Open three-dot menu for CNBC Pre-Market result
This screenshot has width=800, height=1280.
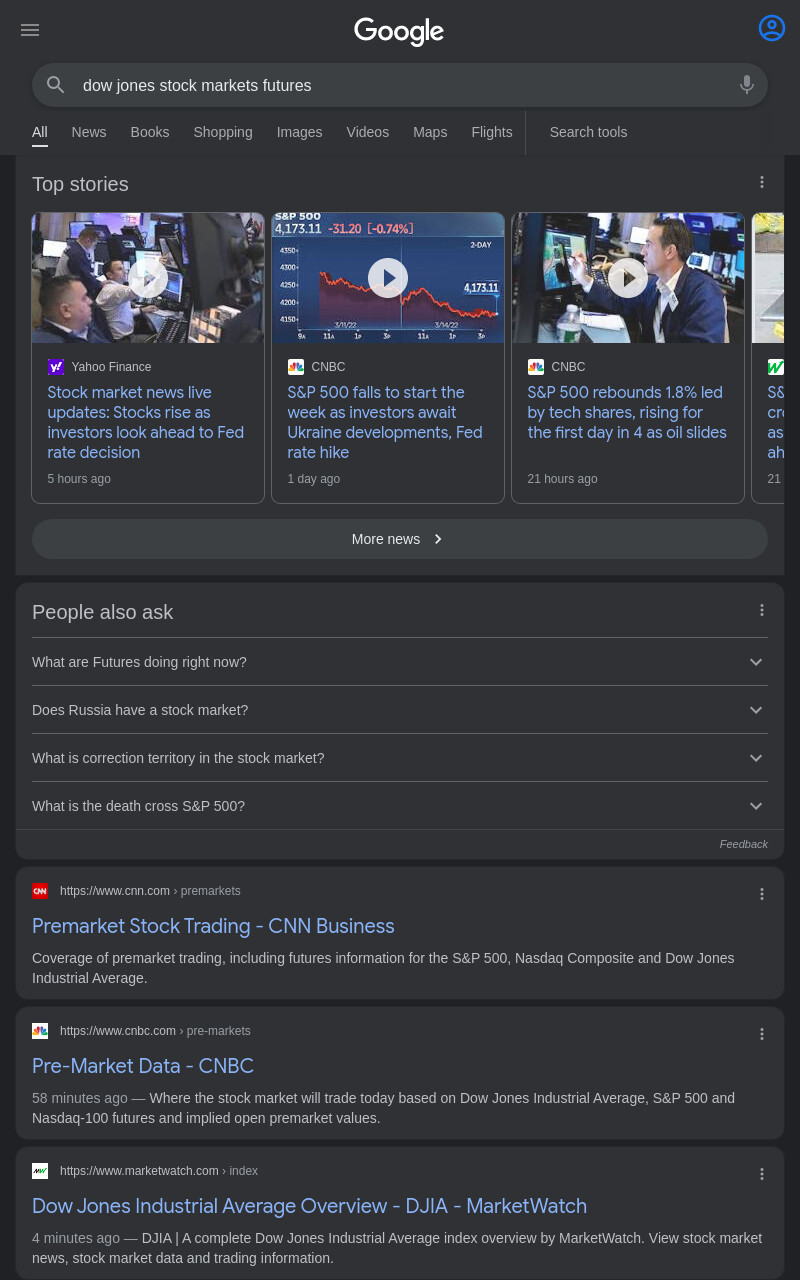(762, 1034)
